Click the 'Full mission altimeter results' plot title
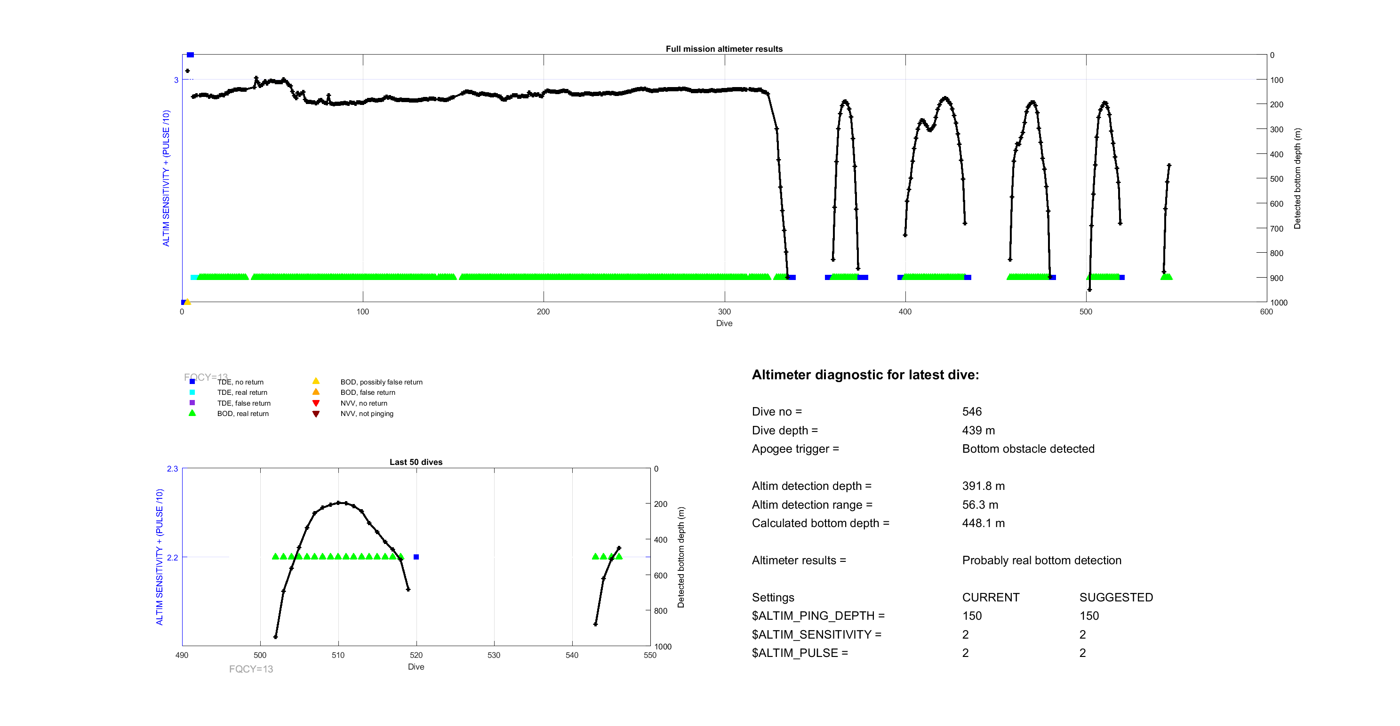Viewport: 1400px width, 726px height. pyautogui.click(x=724, y=49)
